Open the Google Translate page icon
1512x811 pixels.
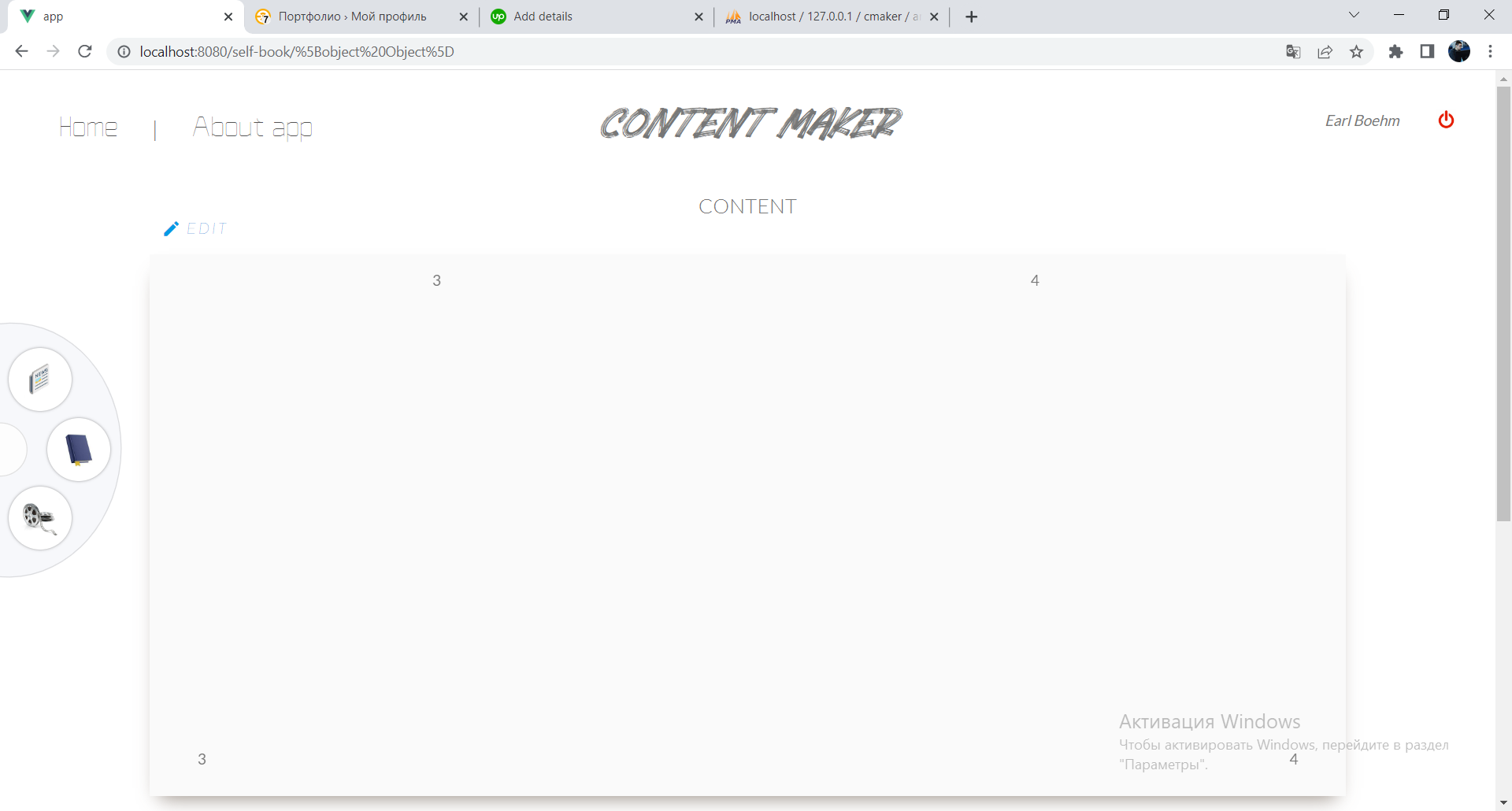coord(1293,52)
